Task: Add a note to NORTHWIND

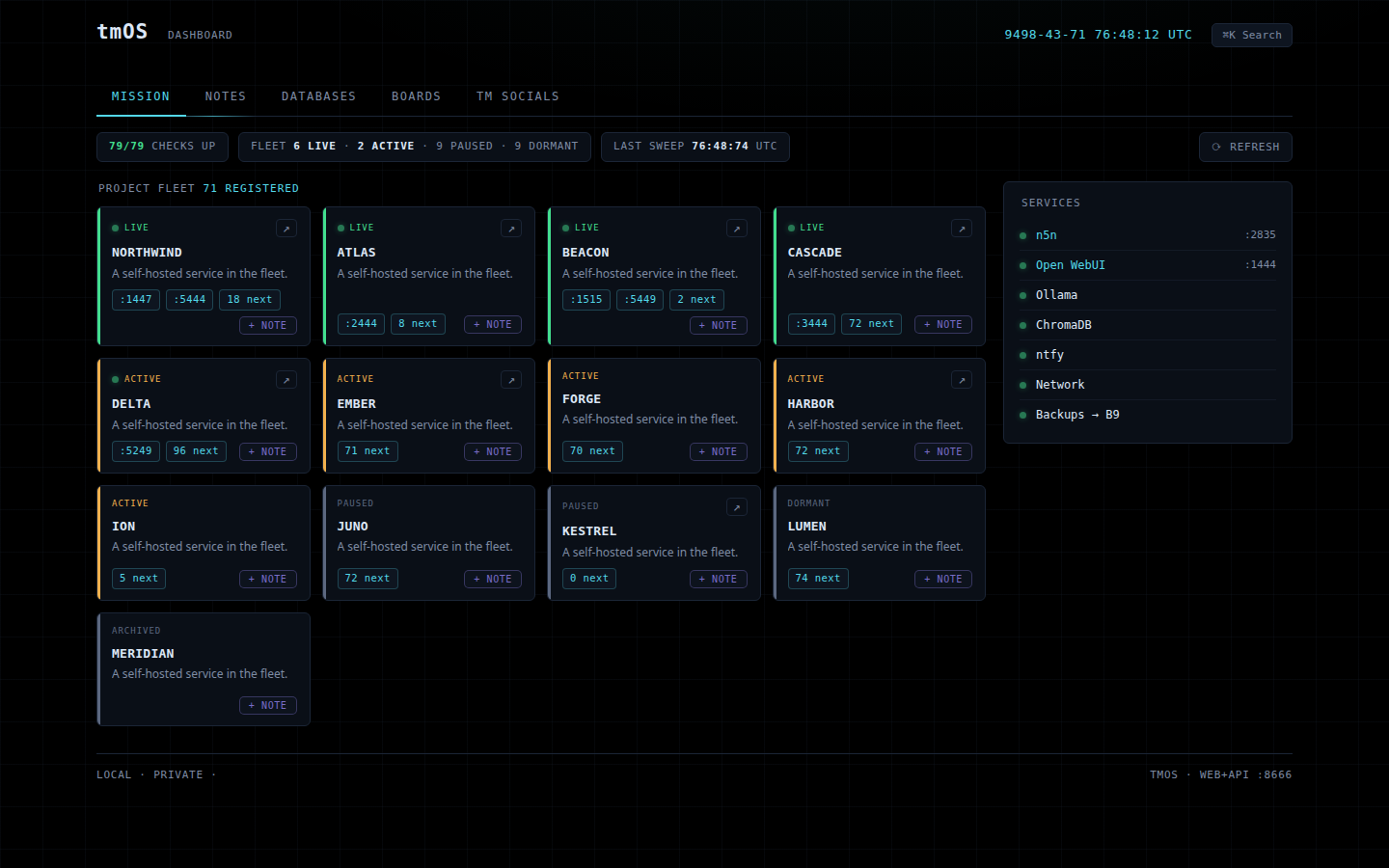Action: (268, 326)
